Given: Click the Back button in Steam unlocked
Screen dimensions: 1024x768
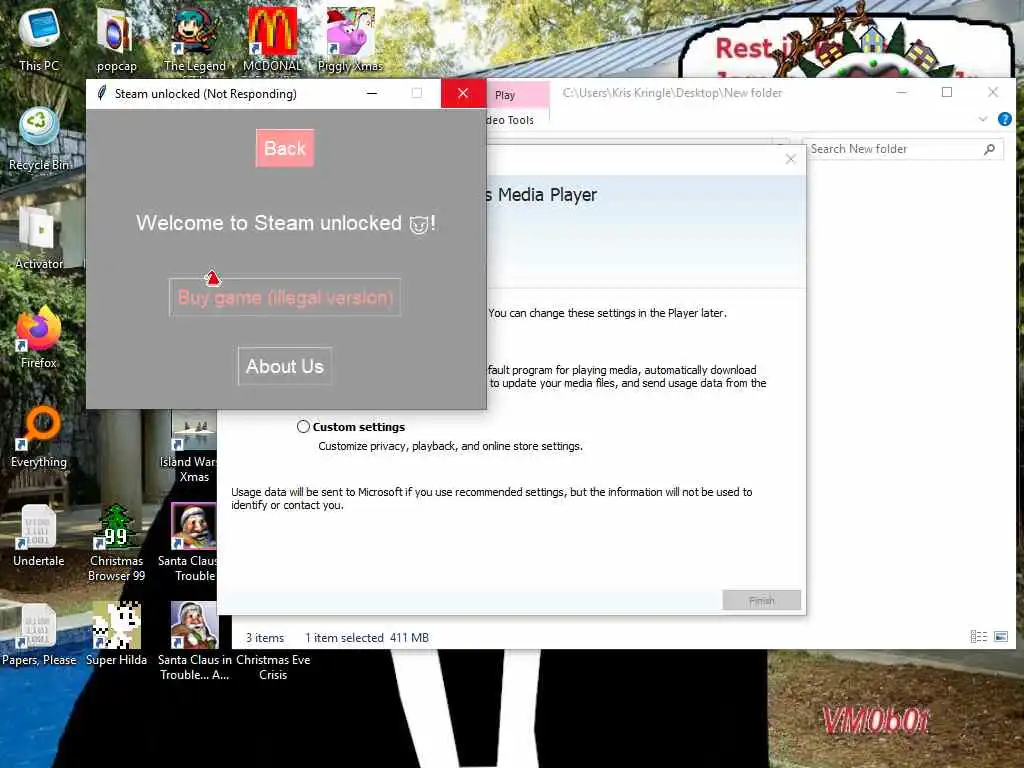Looking at the screenshot, I should (285, 148).
